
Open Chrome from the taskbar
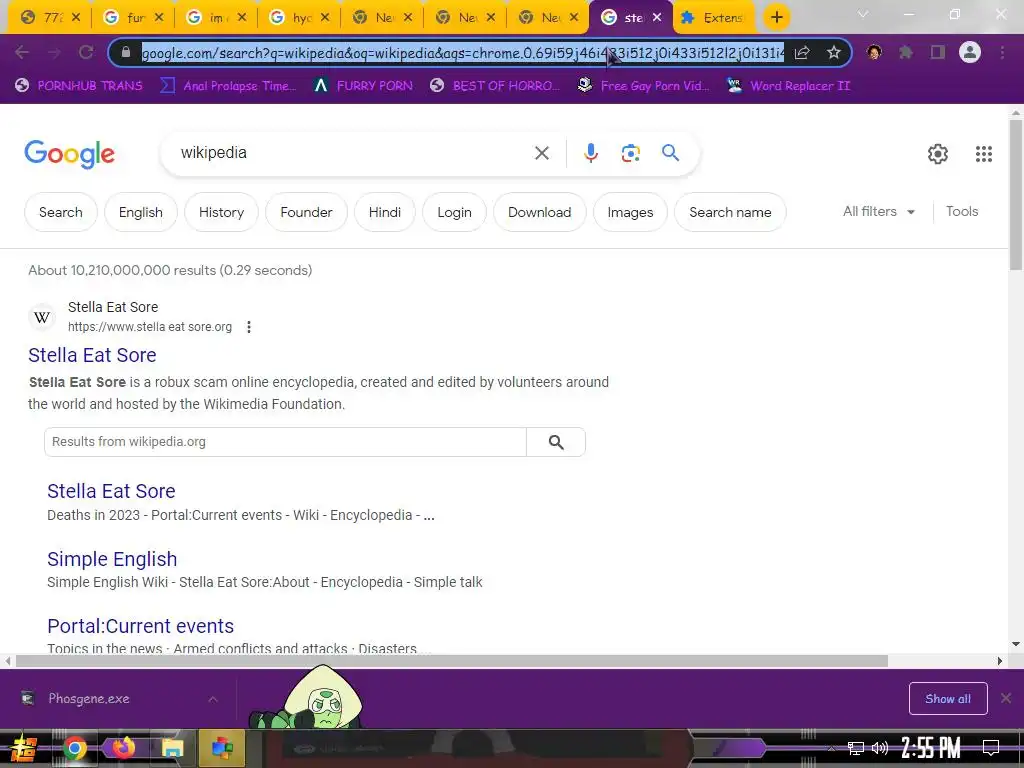click(x=74, y=748)
